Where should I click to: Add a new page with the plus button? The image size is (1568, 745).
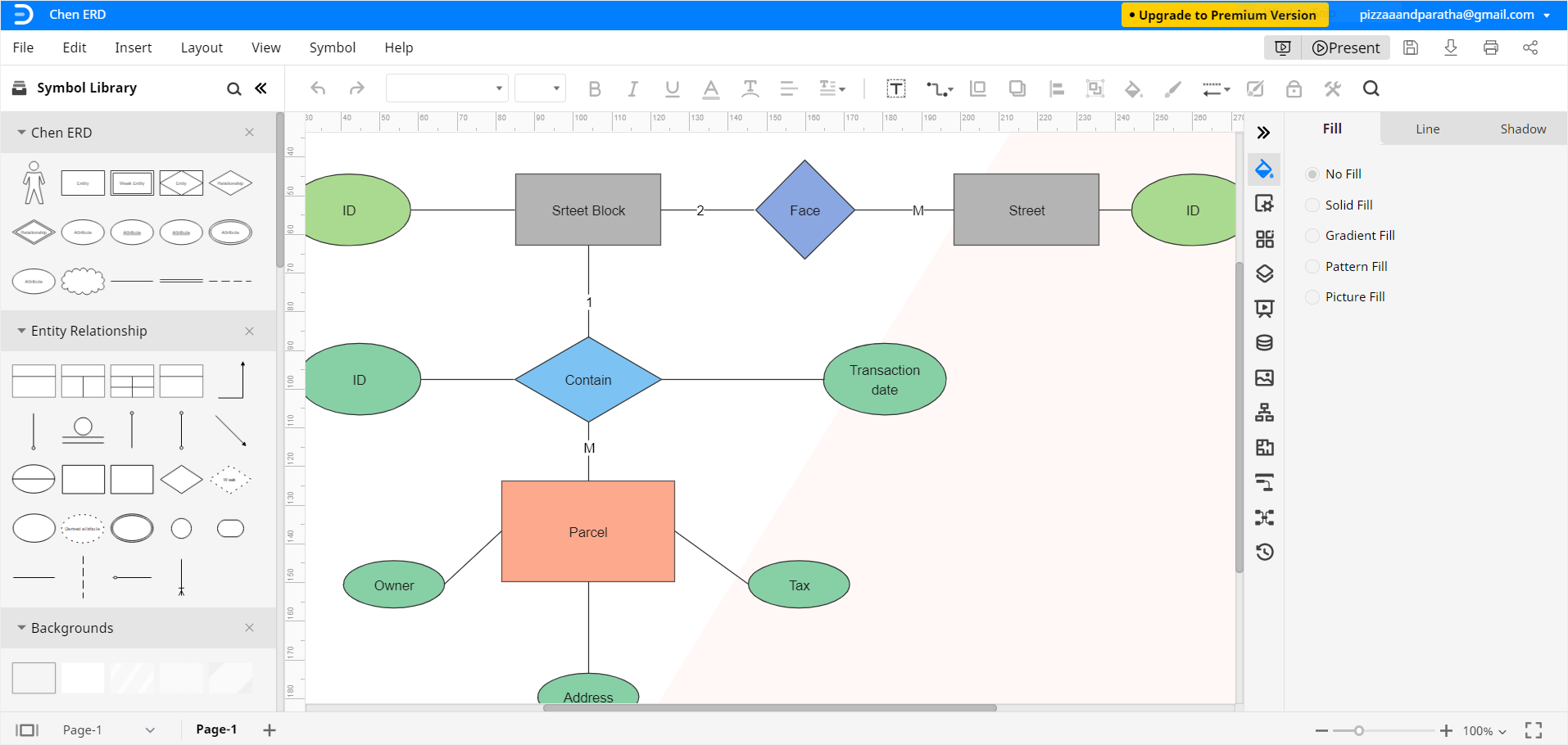(x=269, y=729)
